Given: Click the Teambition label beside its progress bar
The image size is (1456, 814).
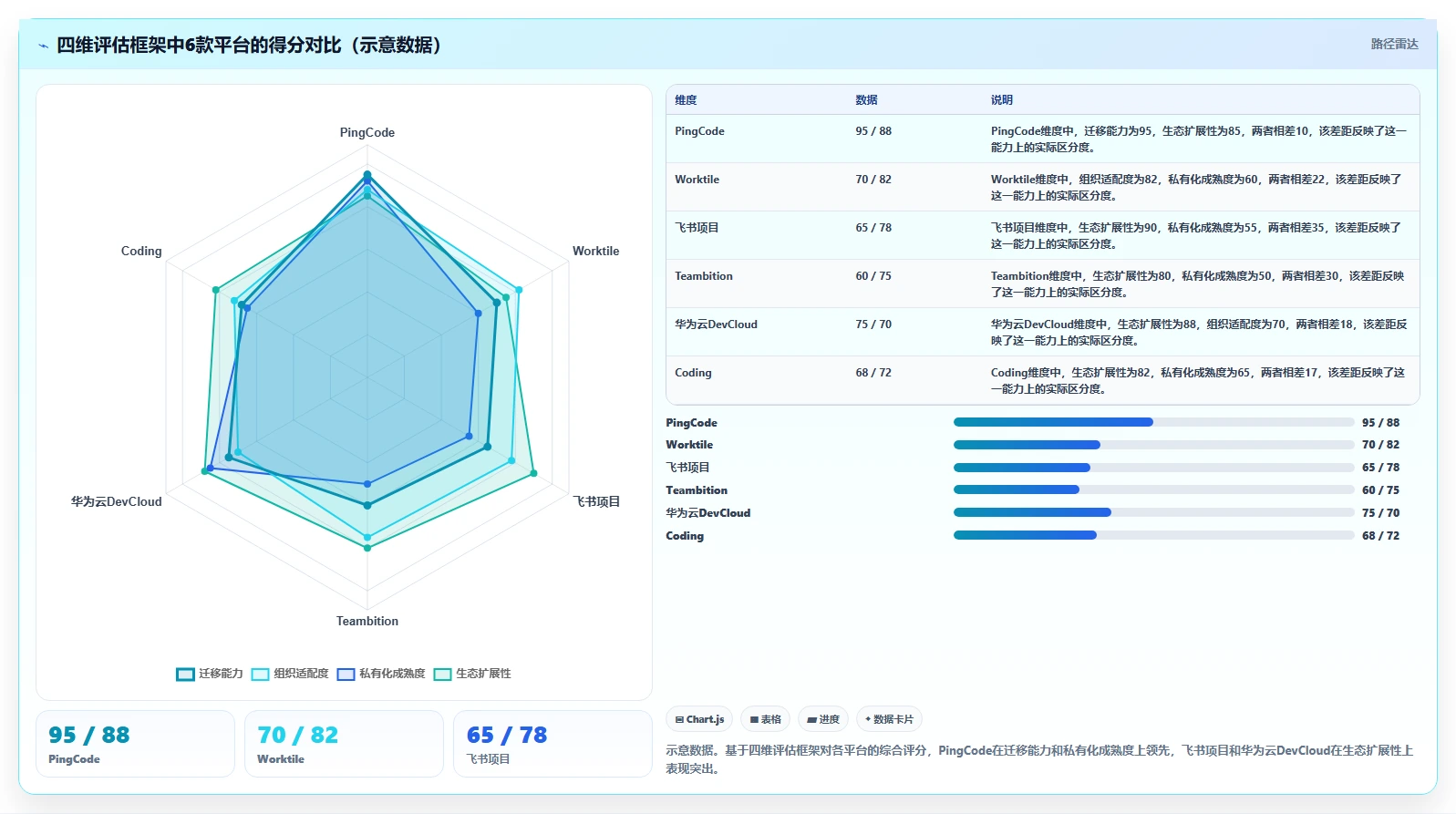Looking at the screenshot, I should [697, 490].
